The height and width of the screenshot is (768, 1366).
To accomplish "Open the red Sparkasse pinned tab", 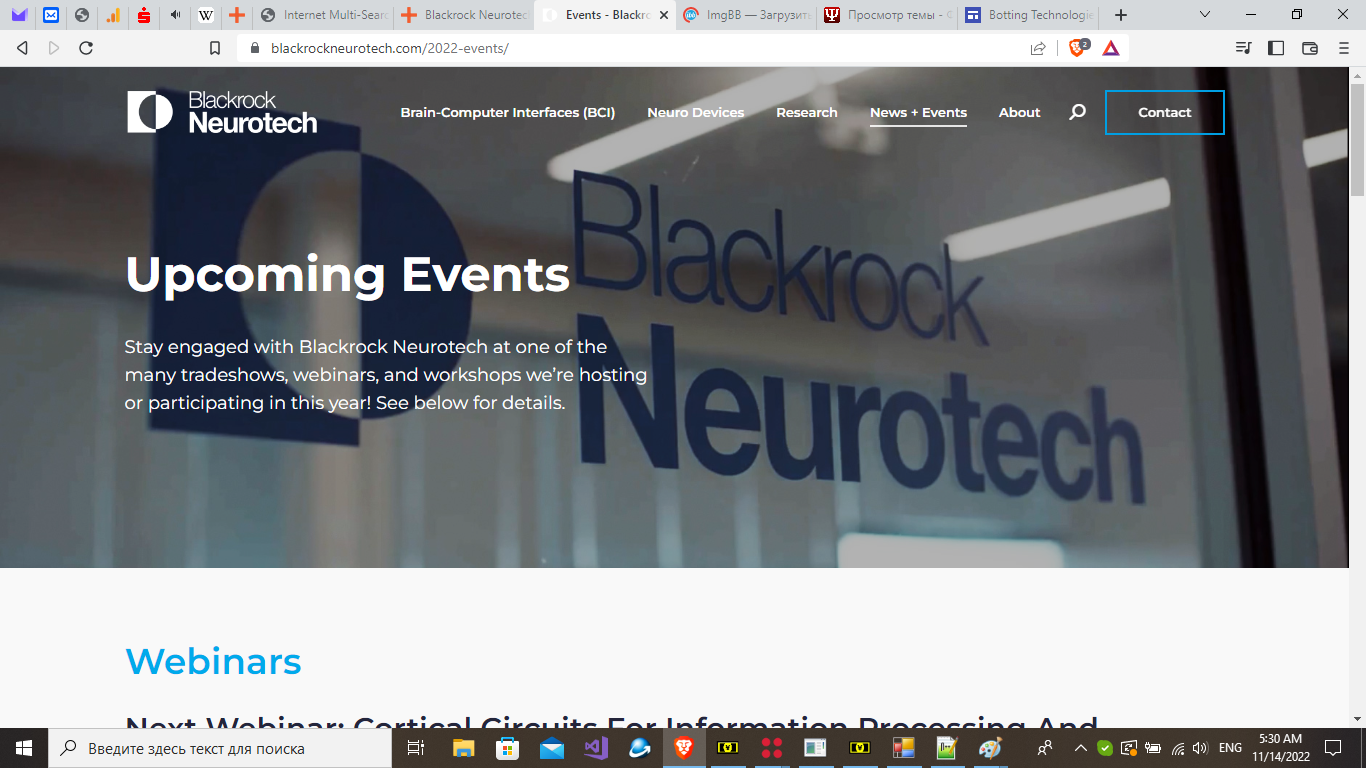I will pos(144,15).
